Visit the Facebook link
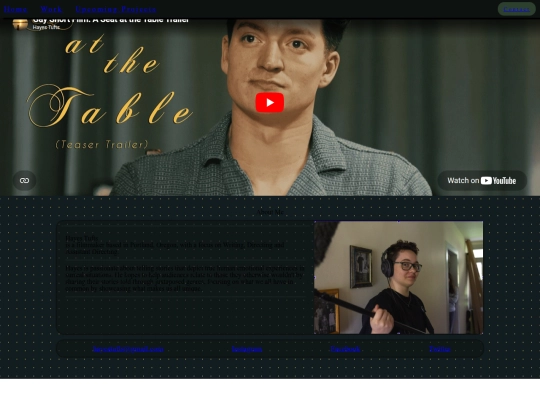The height and width of the screenshot is (405, 540). pos(345,349)
